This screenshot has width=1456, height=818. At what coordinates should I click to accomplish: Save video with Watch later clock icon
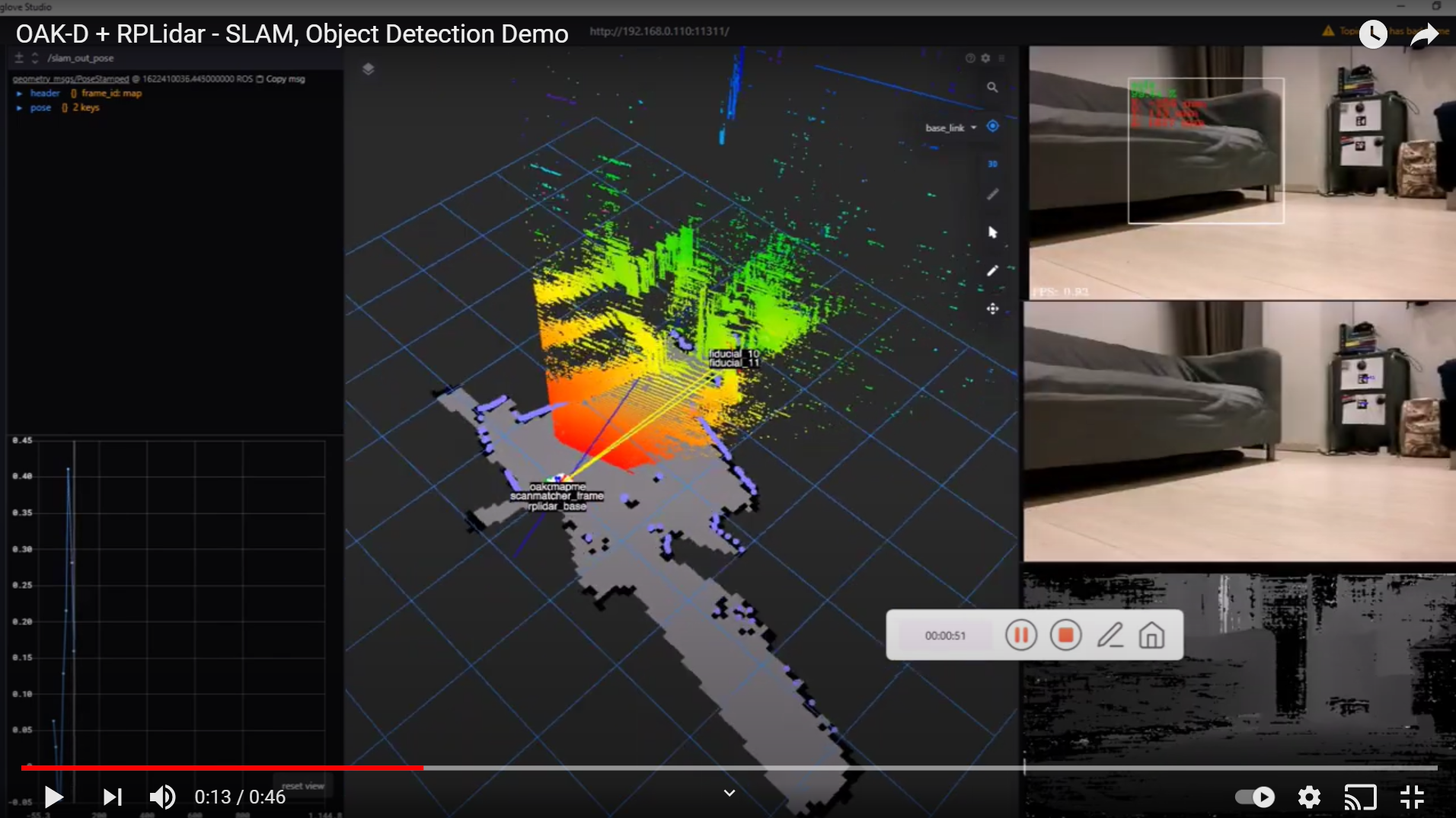[1373, 34]
